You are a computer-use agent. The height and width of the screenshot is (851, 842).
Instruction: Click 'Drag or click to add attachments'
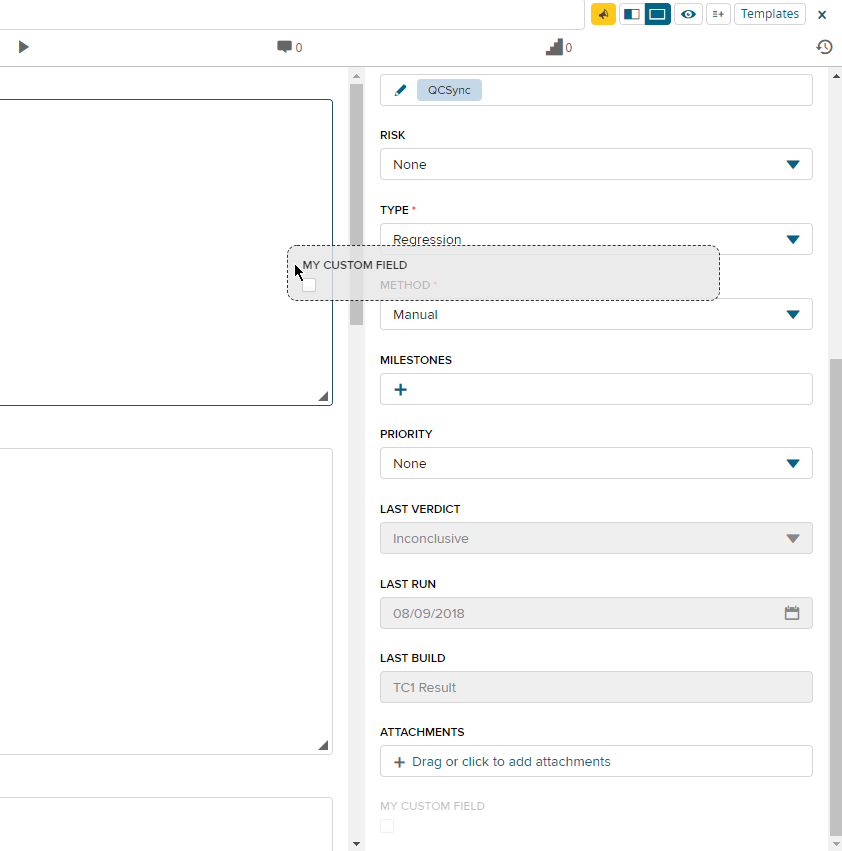[x=510, y=761]
